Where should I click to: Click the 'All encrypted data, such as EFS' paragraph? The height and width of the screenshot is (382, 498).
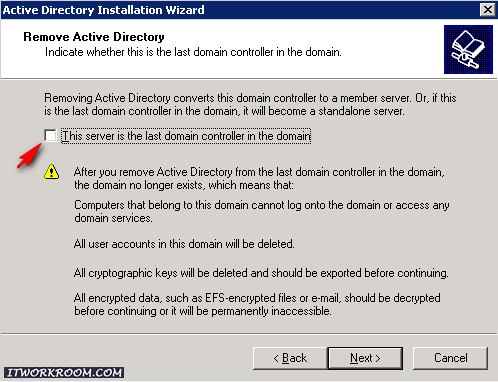pyautogui.click(x=257, y=304)
